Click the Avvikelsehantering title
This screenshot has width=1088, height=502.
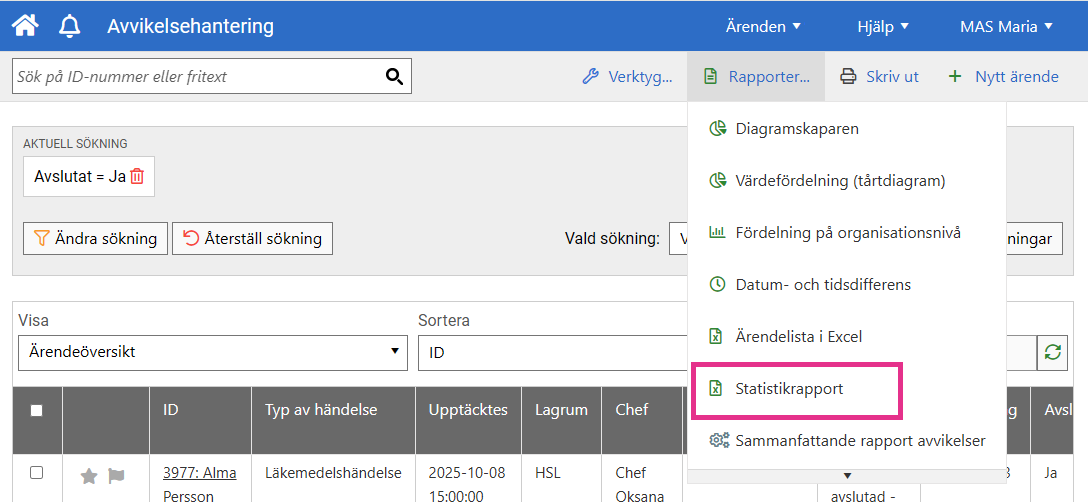[x=190, y=26]
